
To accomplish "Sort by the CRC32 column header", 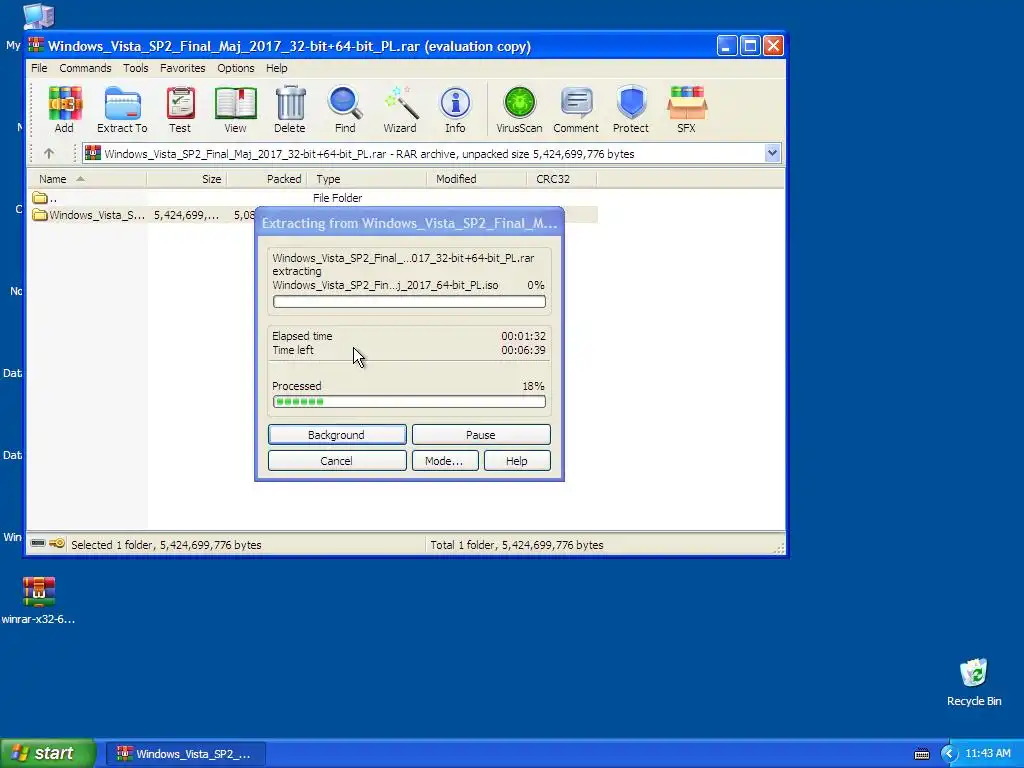I will click(x=561, y=179).
